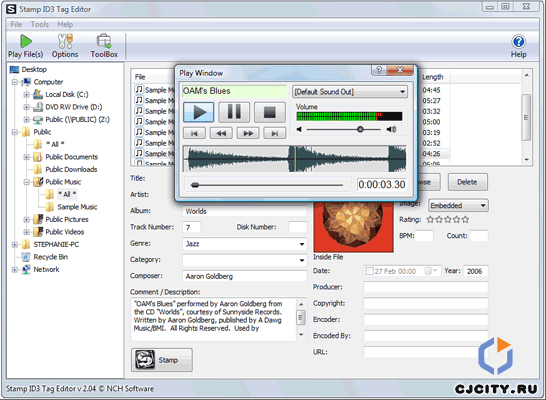Open the Options toolbar icon
The height and width of the screenshot is (400, 546).
point(65,46)
